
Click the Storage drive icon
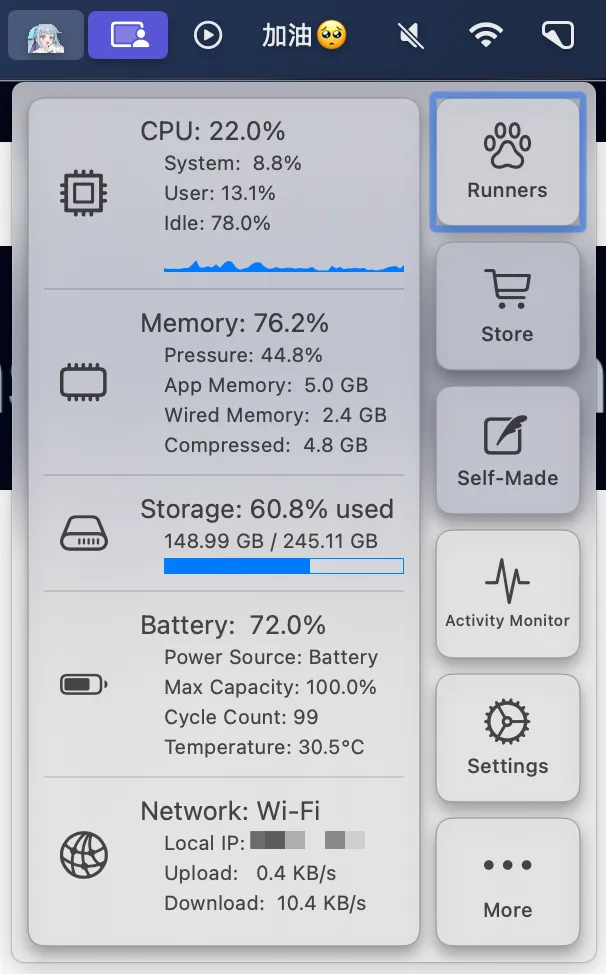pyautogui.click(x=84, y=533)
